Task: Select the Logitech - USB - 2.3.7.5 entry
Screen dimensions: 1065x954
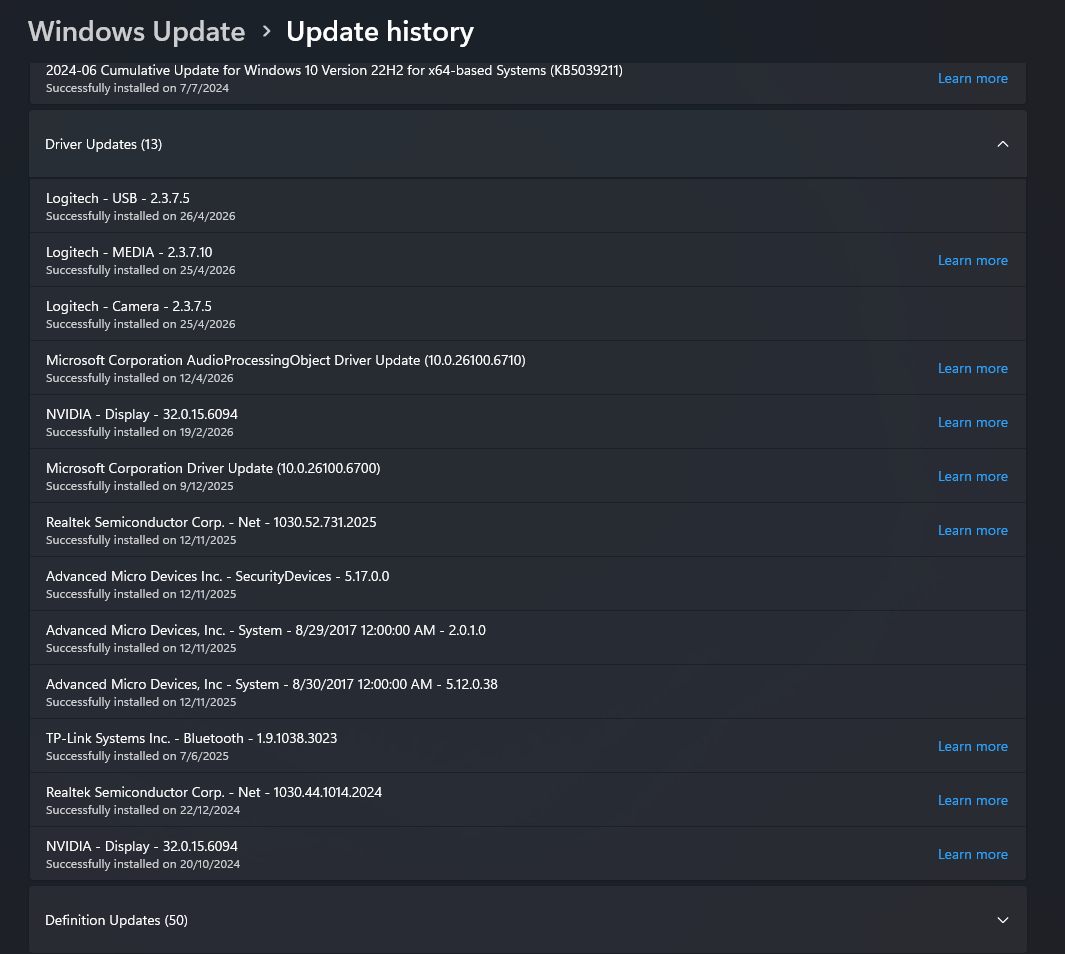Action: [x=528, y=206]
